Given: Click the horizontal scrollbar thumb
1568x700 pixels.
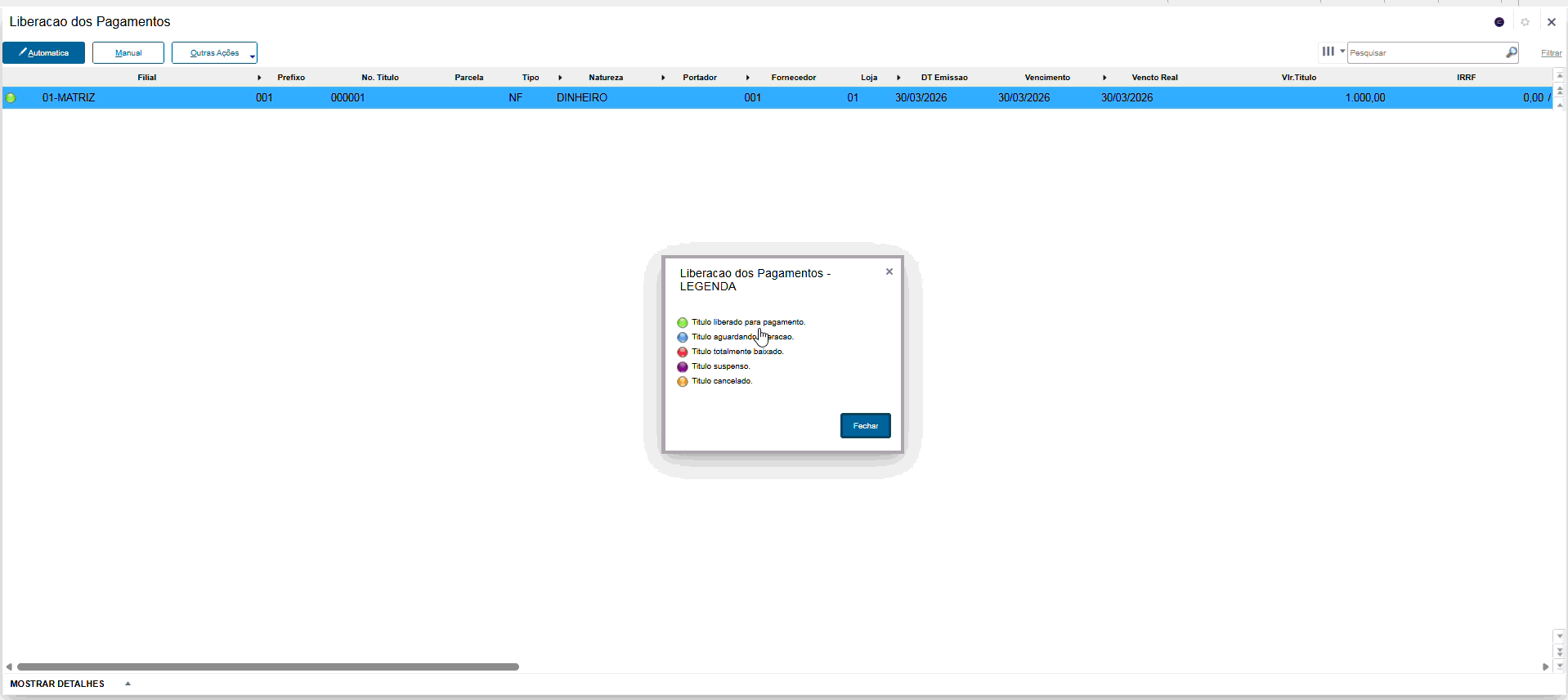Looking at the screenshot, I should (x=268, y=666).
